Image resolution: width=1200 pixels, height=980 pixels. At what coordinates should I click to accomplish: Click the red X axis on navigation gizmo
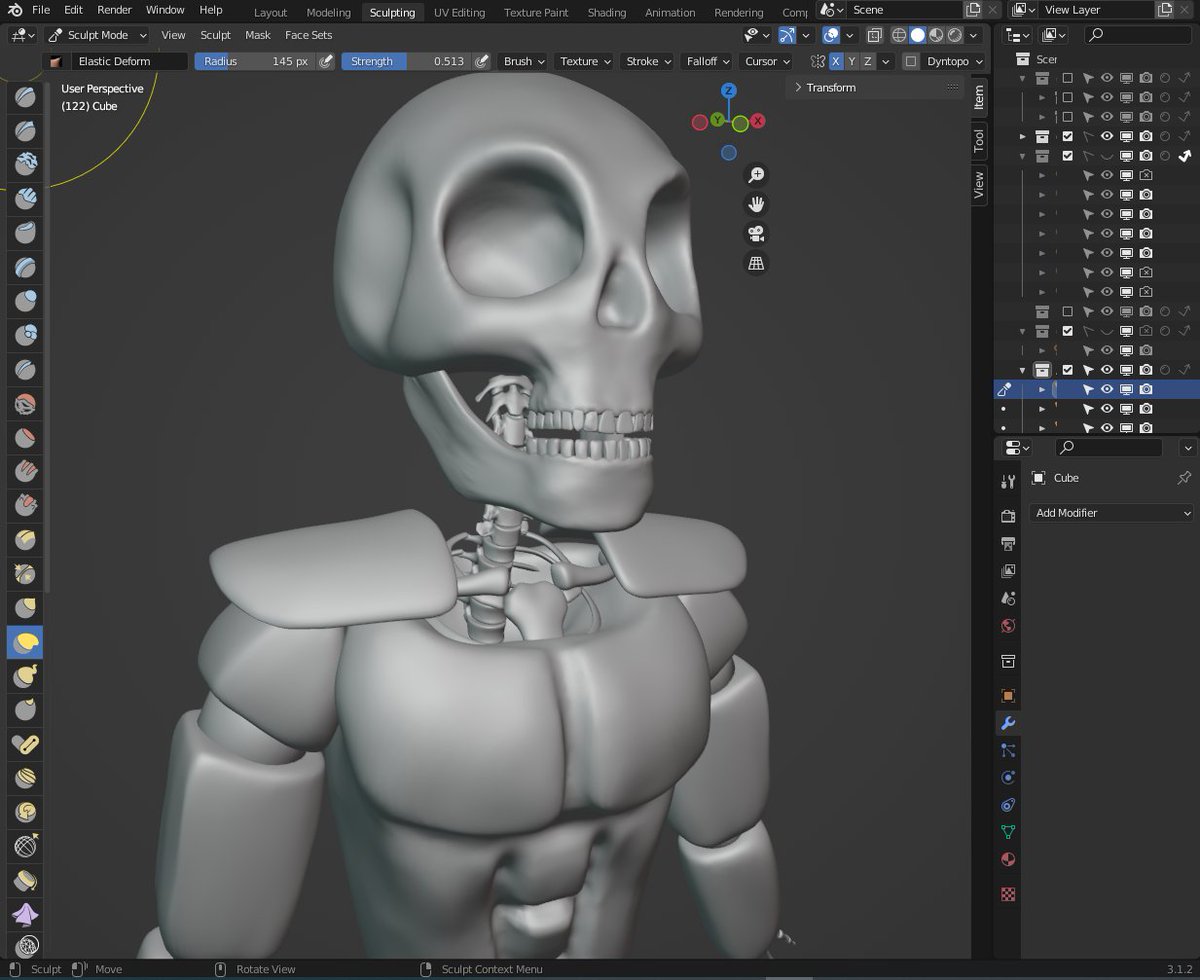[x=758, y=121]
